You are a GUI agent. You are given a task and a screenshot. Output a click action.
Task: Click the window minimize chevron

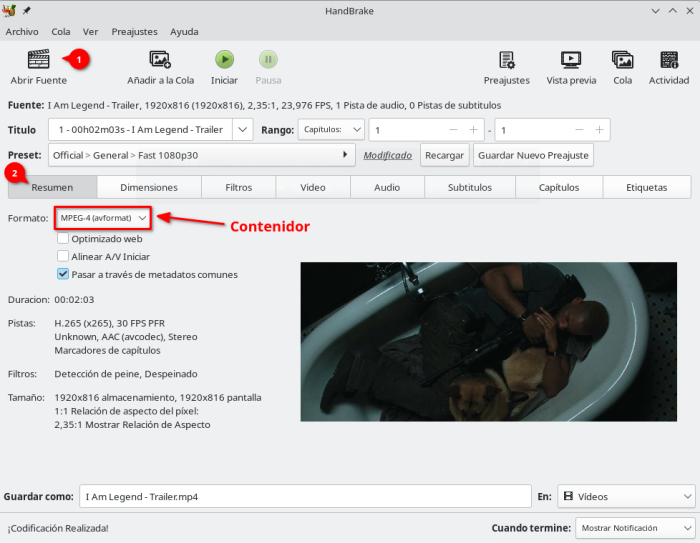pyautogui.click(x=655, y=11)
